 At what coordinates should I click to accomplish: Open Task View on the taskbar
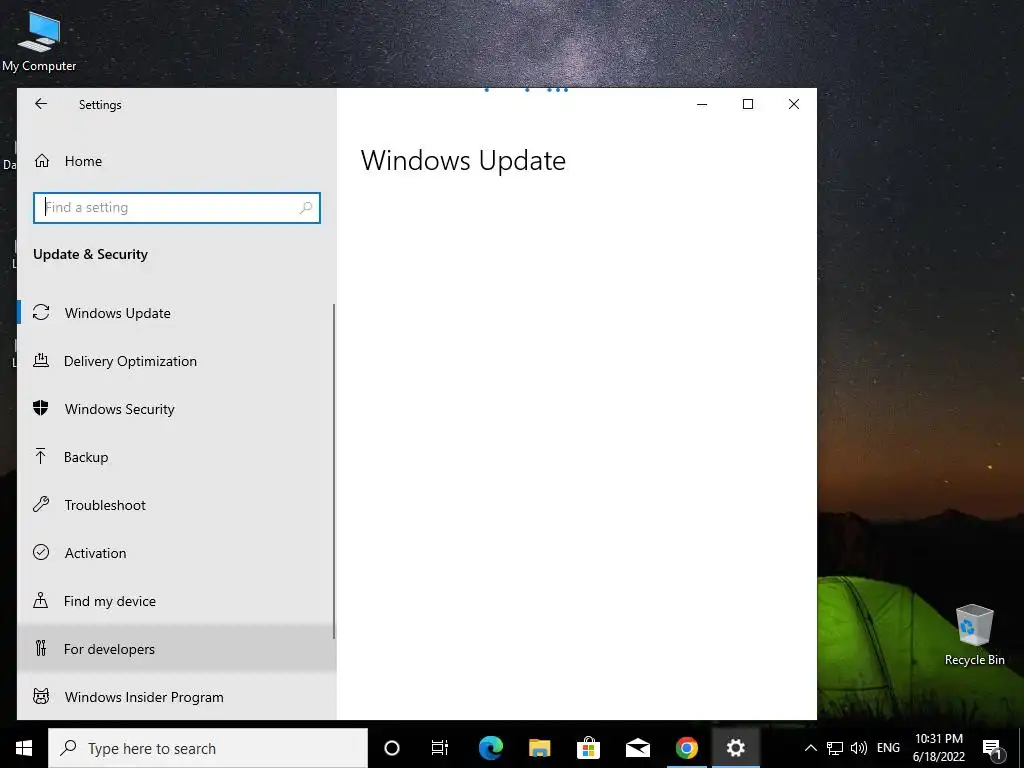440,748
